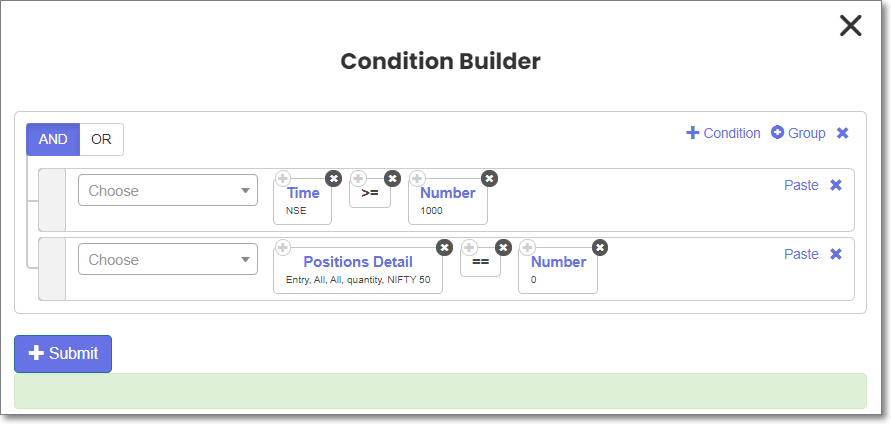Remove the Number 0 block
891x424 pixels.
click(599, 247)
